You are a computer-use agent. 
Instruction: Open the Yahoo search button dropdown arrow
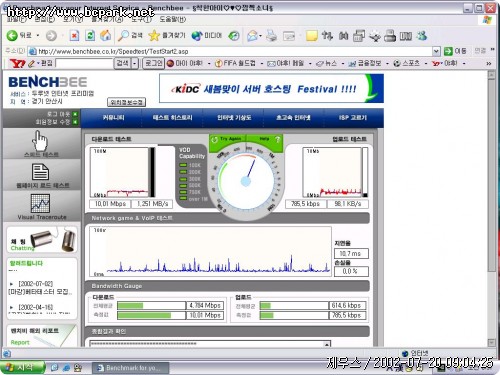[x=135, y=63]
